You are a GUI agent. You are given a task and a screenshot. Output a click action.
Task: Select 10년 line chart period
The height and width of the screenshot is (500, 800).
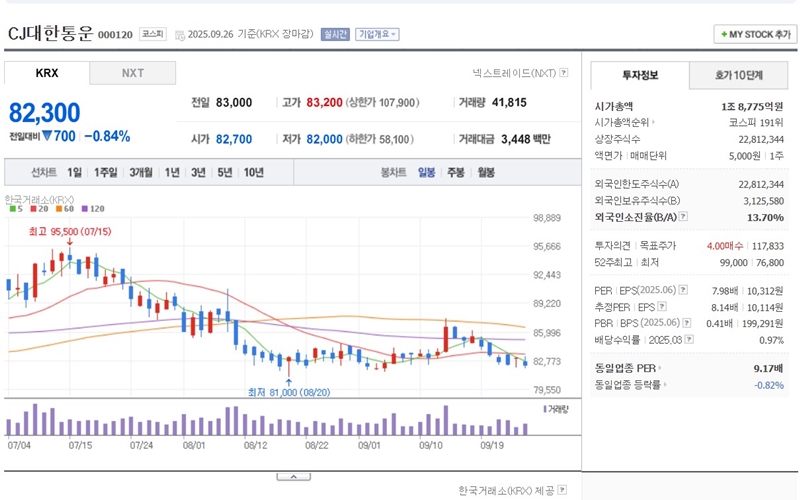(254, 172)
